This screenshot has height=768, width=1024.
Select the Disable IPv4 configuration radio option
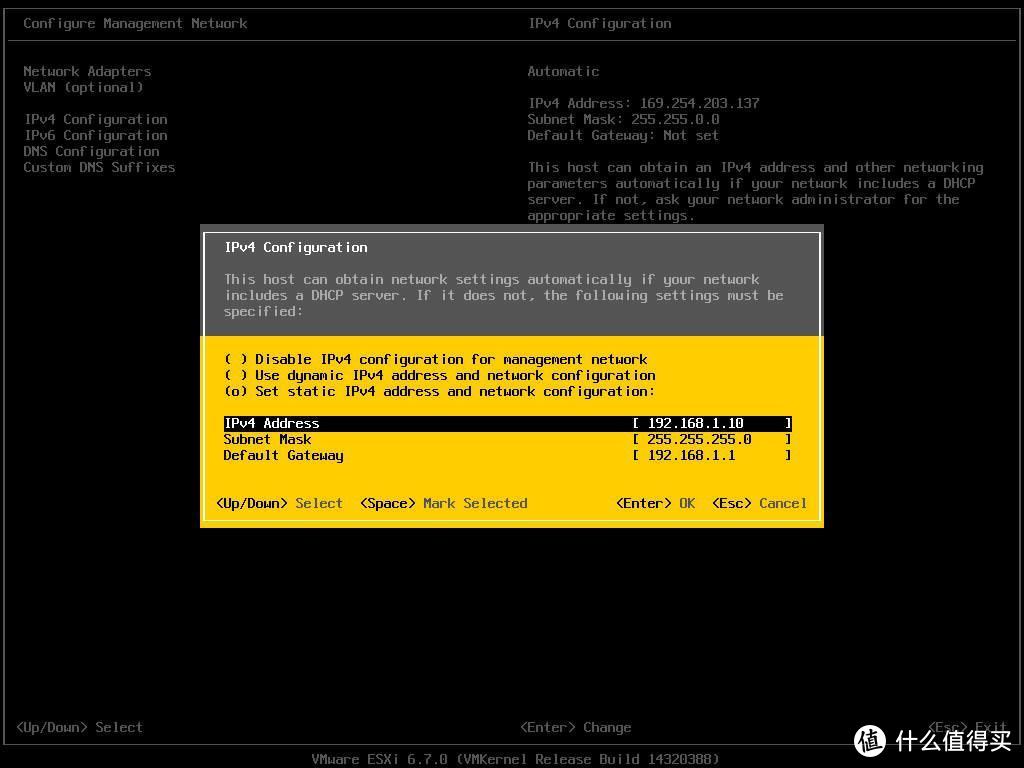click(x=236, y=359)
